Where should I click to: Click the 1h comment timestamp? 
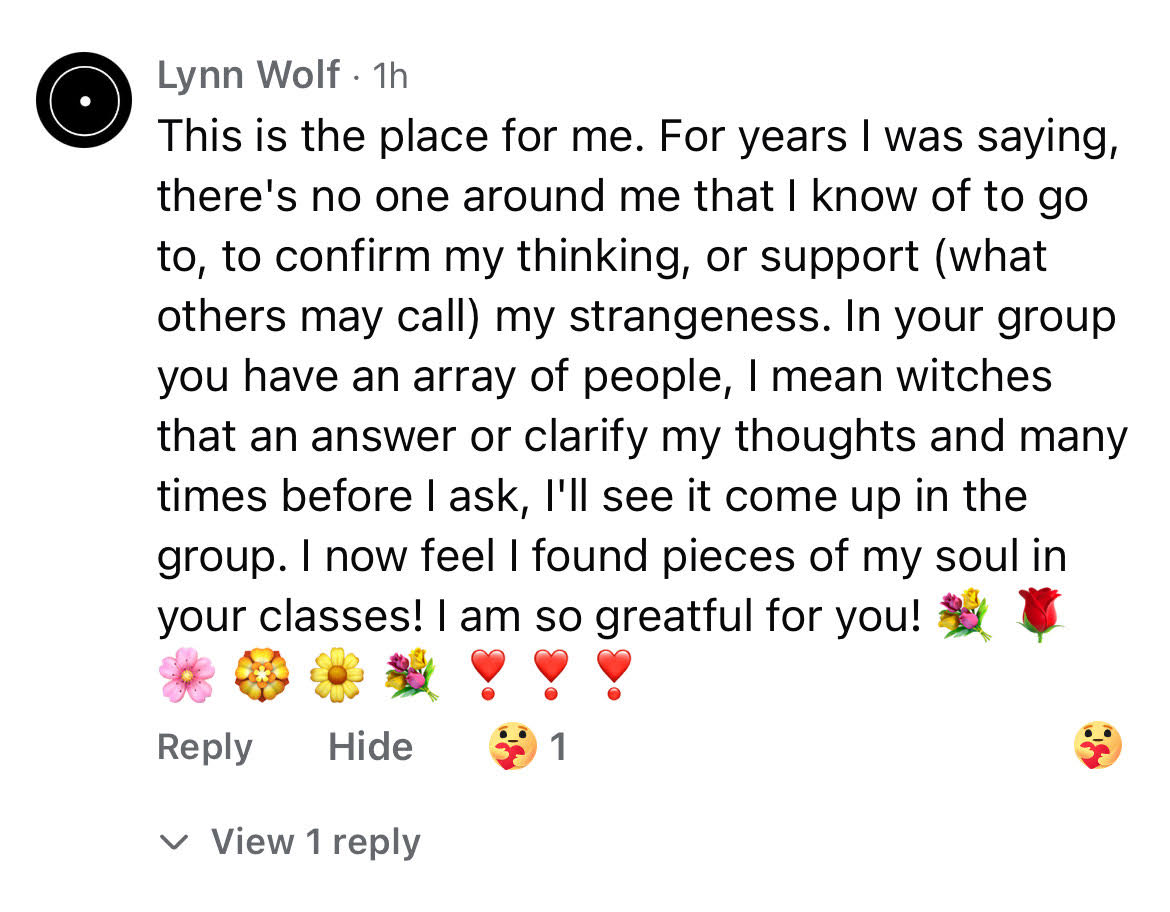point(389,76)
